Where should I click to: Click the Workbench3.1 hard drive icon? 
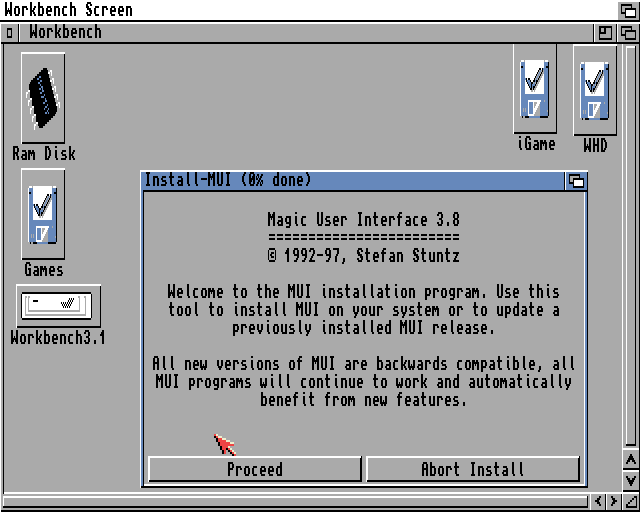click(x=58, y=305)
